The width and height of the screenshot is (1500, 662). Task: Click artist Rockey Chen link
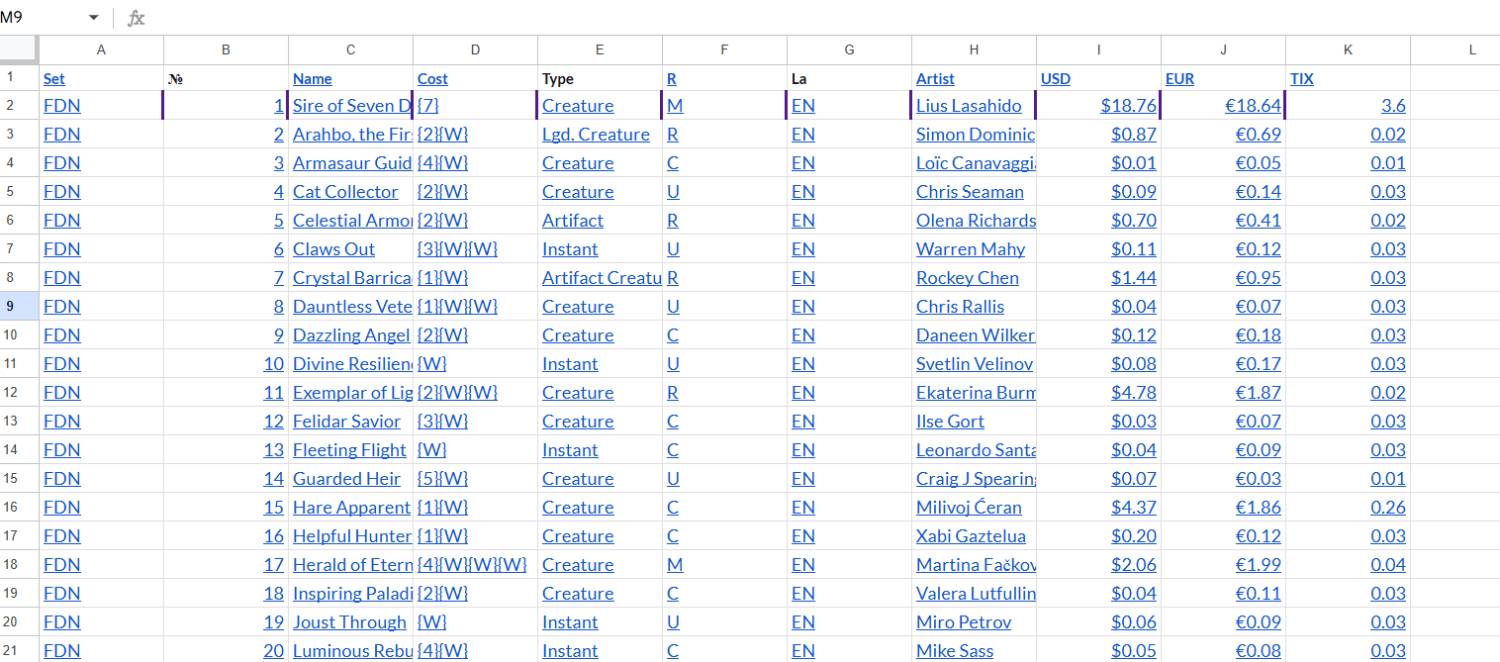[967, 278]
